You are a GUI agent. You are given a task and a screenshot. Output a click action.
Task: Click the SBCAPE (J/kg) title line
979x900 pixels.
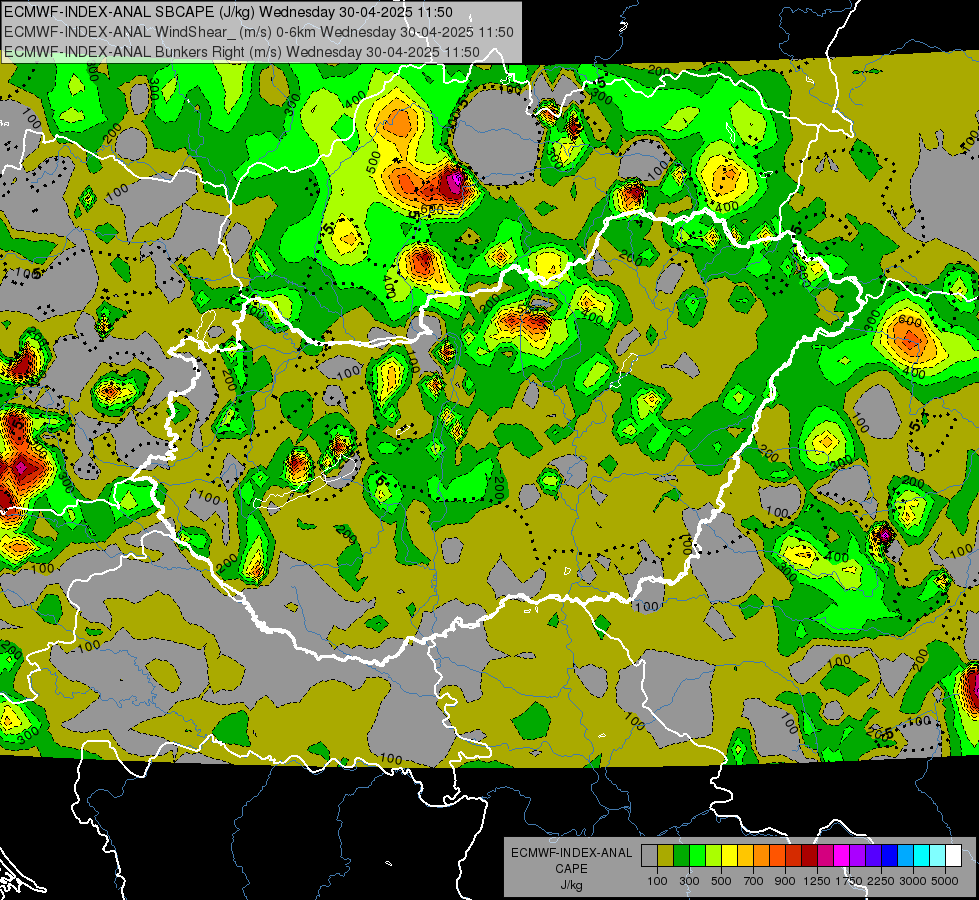(229, 12)
